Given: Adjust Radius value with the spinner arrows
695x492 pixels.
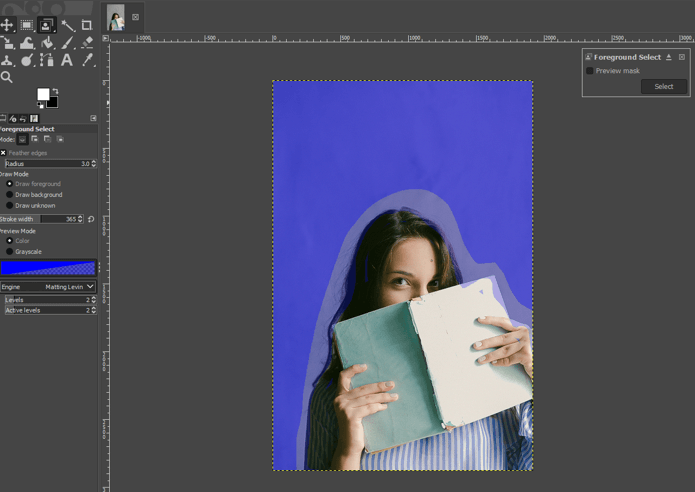Looking at the screenshot, I should (x=94, y=164).
